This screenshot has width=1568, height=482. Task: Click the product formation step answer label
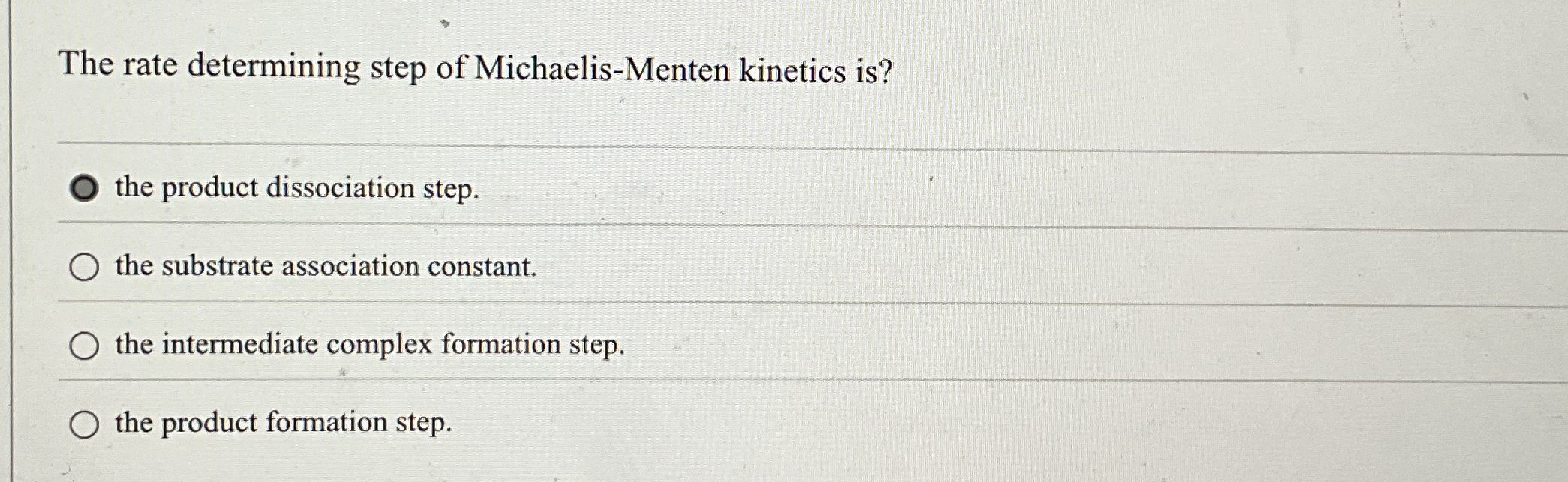(x=282, y=424)
